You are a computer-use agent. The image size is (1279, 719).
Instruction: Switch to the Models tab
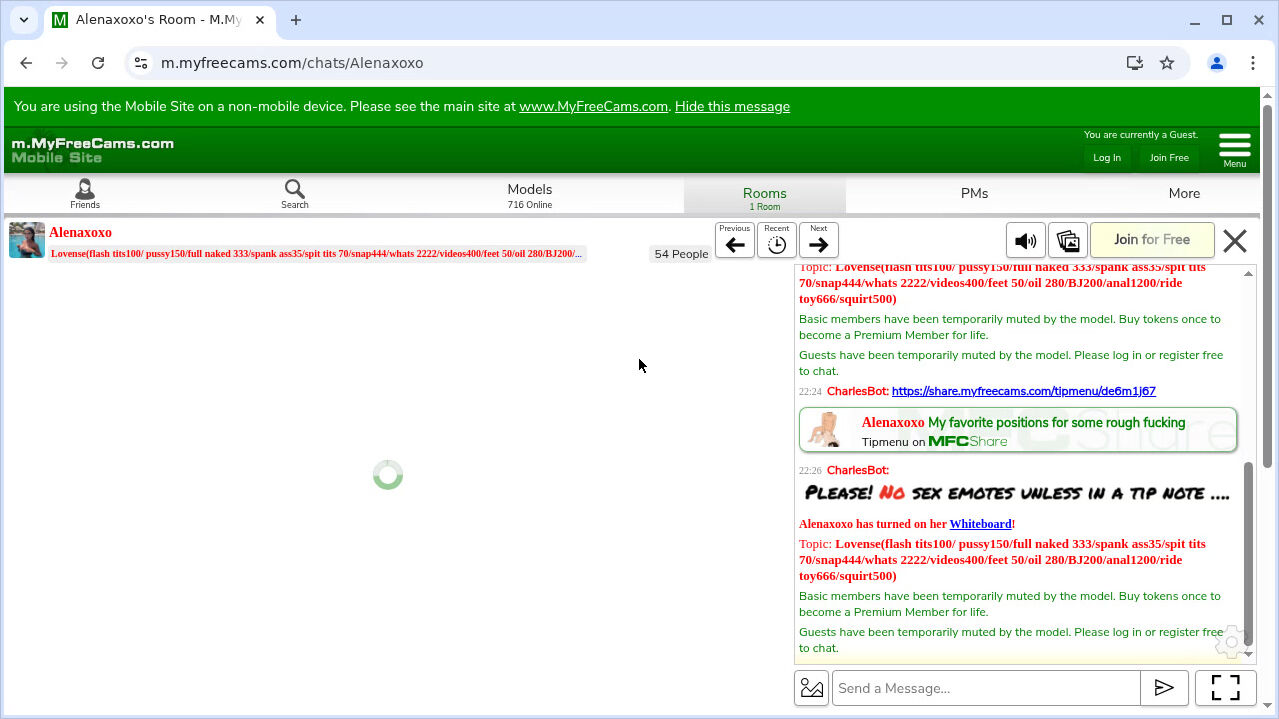[x=529, y=194]
